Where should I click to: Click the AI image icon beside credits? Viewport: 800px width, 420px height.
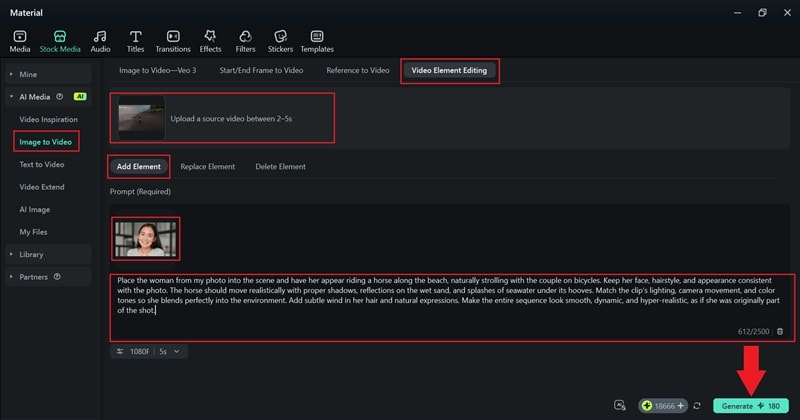click(x=620, y=405)
